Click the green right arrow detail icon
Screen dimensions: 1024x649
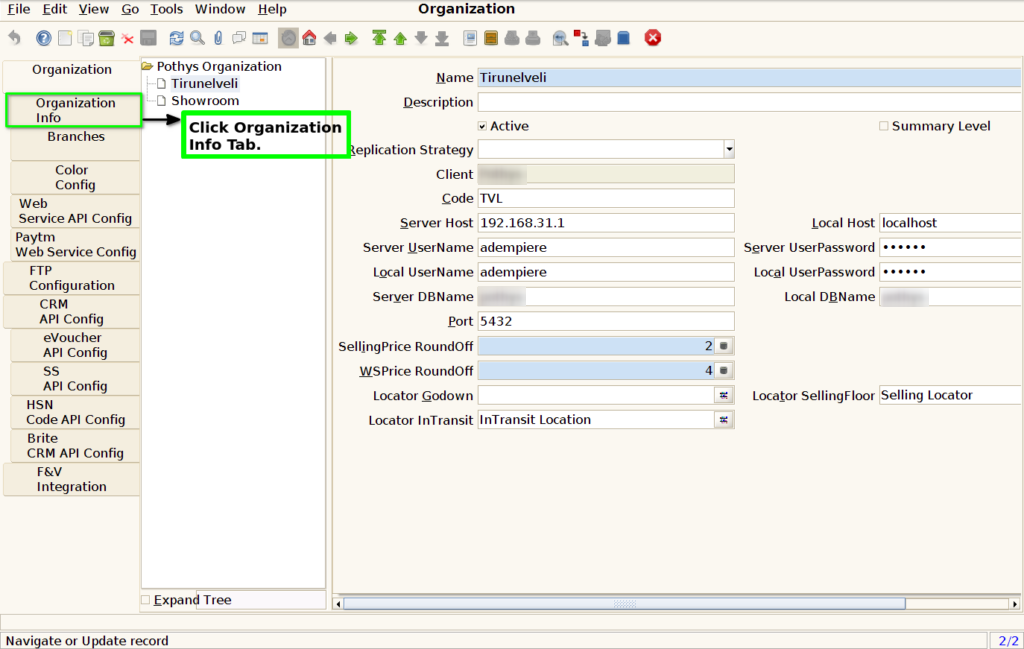(351, 38)
